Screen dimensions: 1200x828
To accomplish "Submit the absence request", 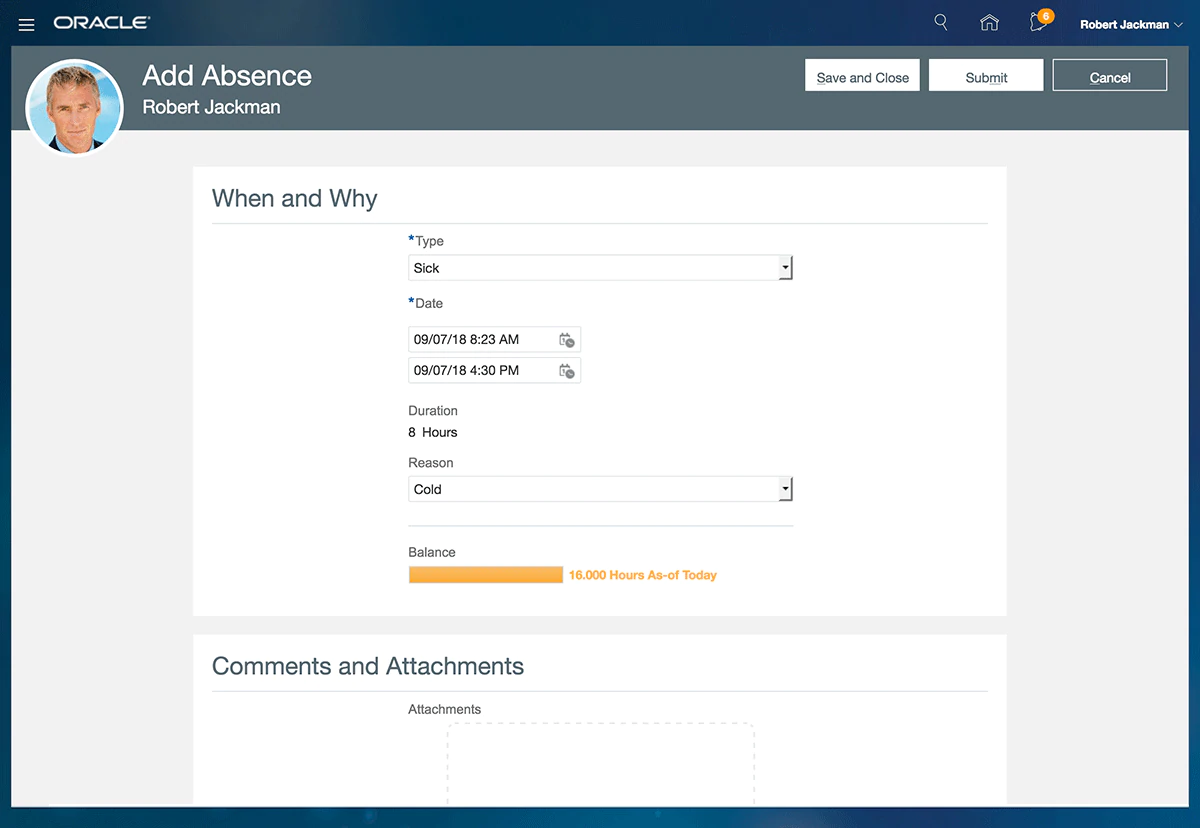I will (x=986, y=77).
